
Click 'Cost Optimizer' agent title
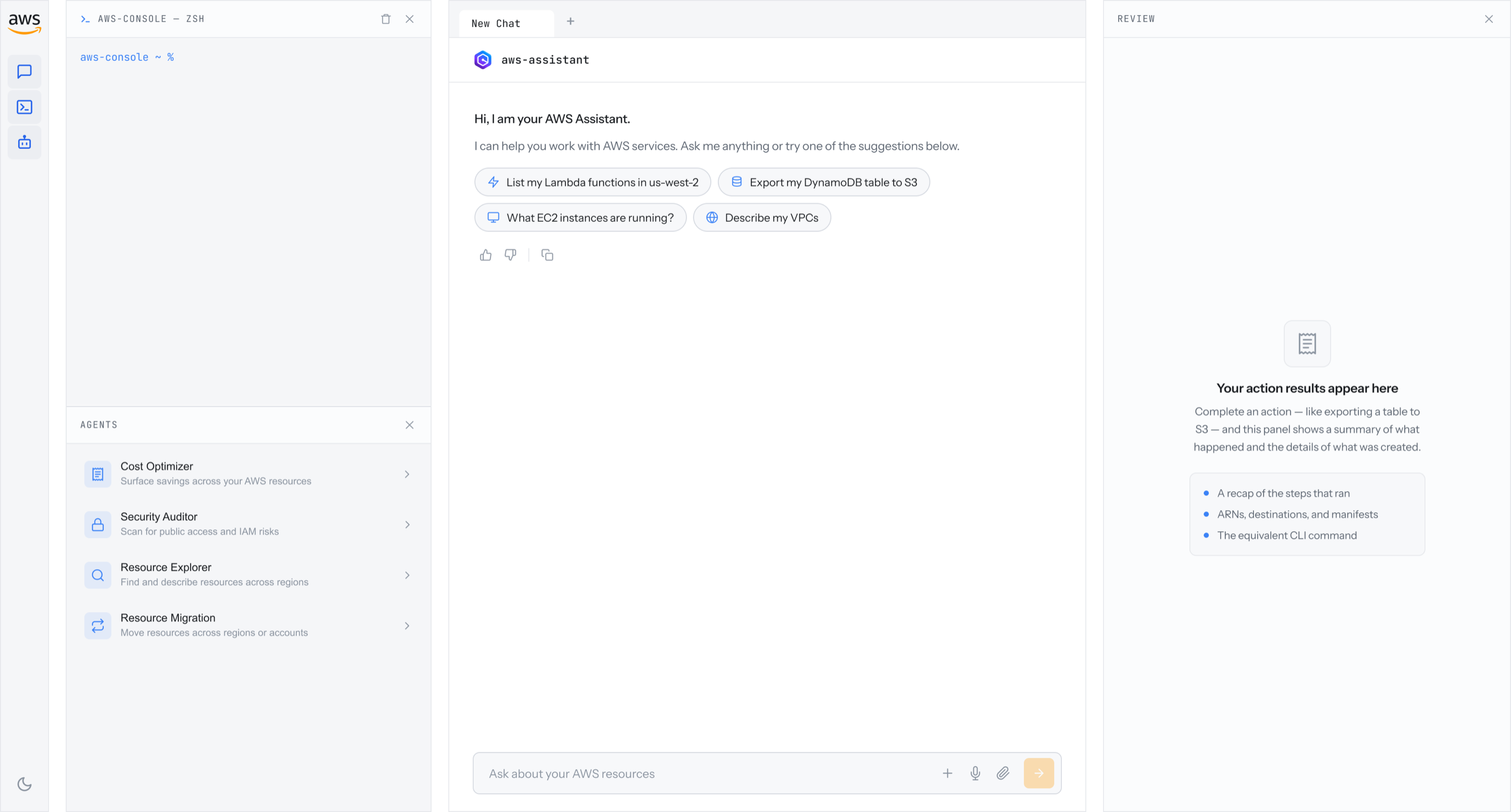(156, 466)
